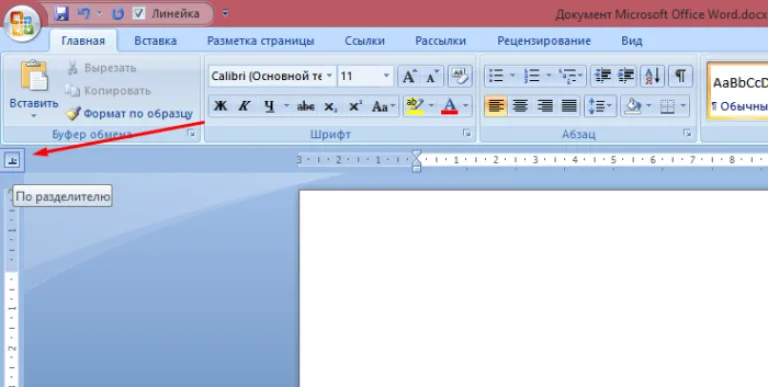Open the undo history dropdown arrow

(x=99, y=14)
